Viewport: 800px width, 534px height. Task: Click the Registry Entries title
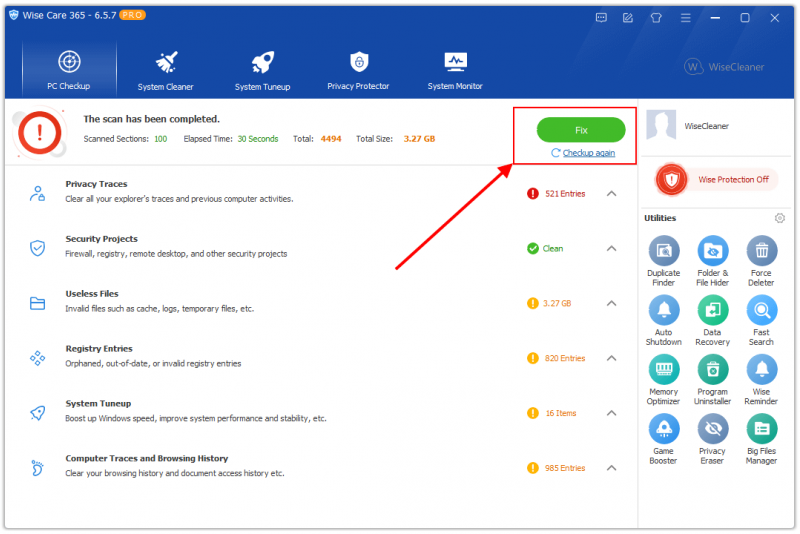(x=98, y=349)
